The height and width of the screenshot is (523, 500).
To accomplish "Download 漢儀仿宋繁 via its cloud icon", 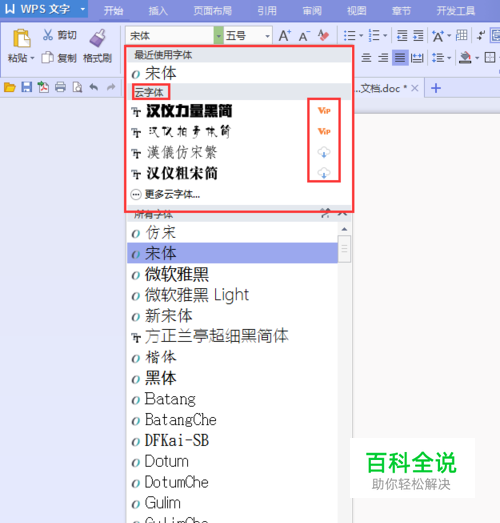I will point(324,152).
